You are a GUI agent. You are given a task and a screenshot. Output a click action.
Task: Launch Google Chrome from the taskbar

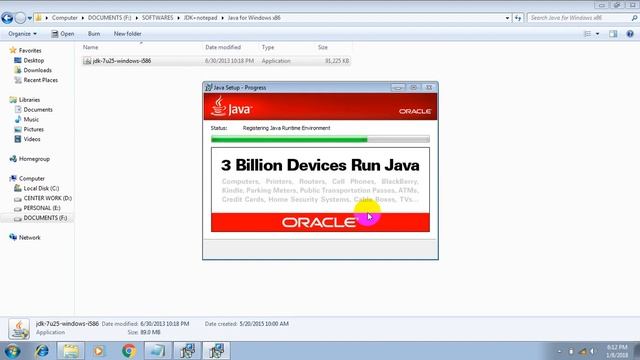click(x=129, y=351)
